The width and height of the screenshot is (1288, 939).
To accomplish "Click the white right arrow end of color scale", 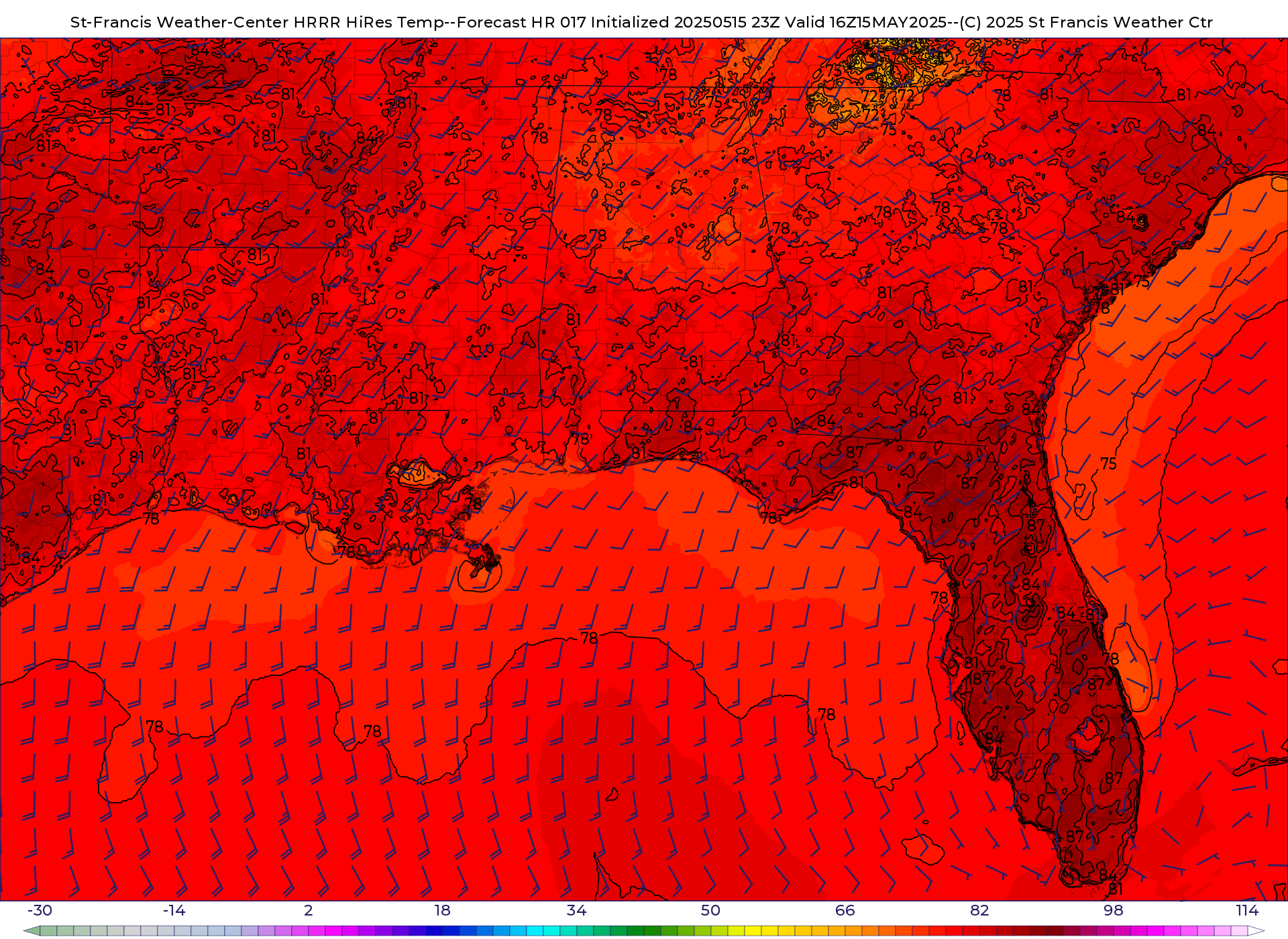I will [1256, 931].
